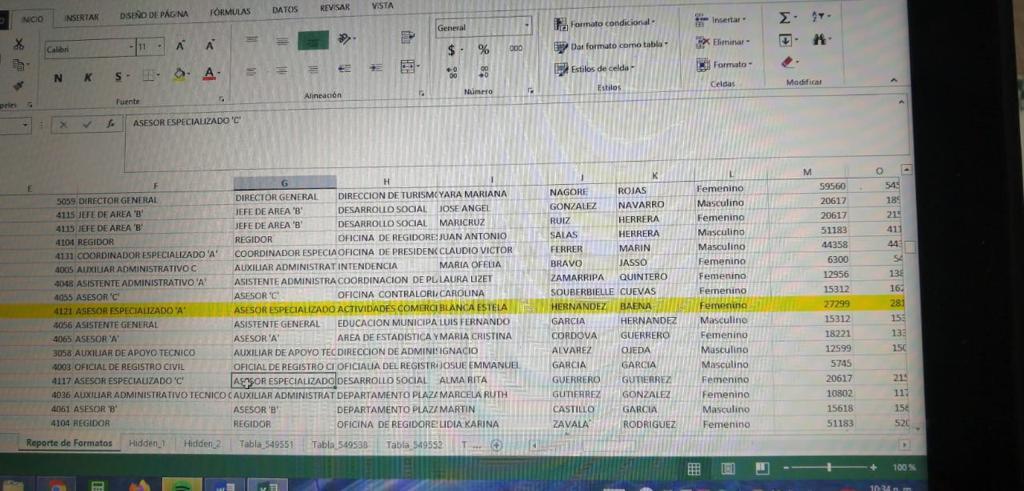Click the percent style icon
1024x491 pixels.
click(x=483, y=49)
